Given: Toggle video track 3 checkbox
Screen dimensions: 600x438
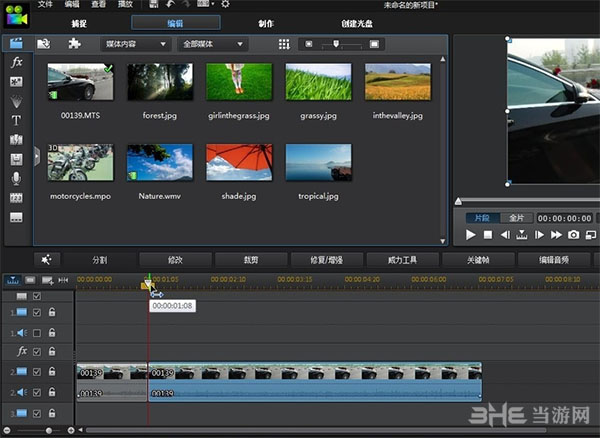Looking at the screenshot, I should pos(37,414).
